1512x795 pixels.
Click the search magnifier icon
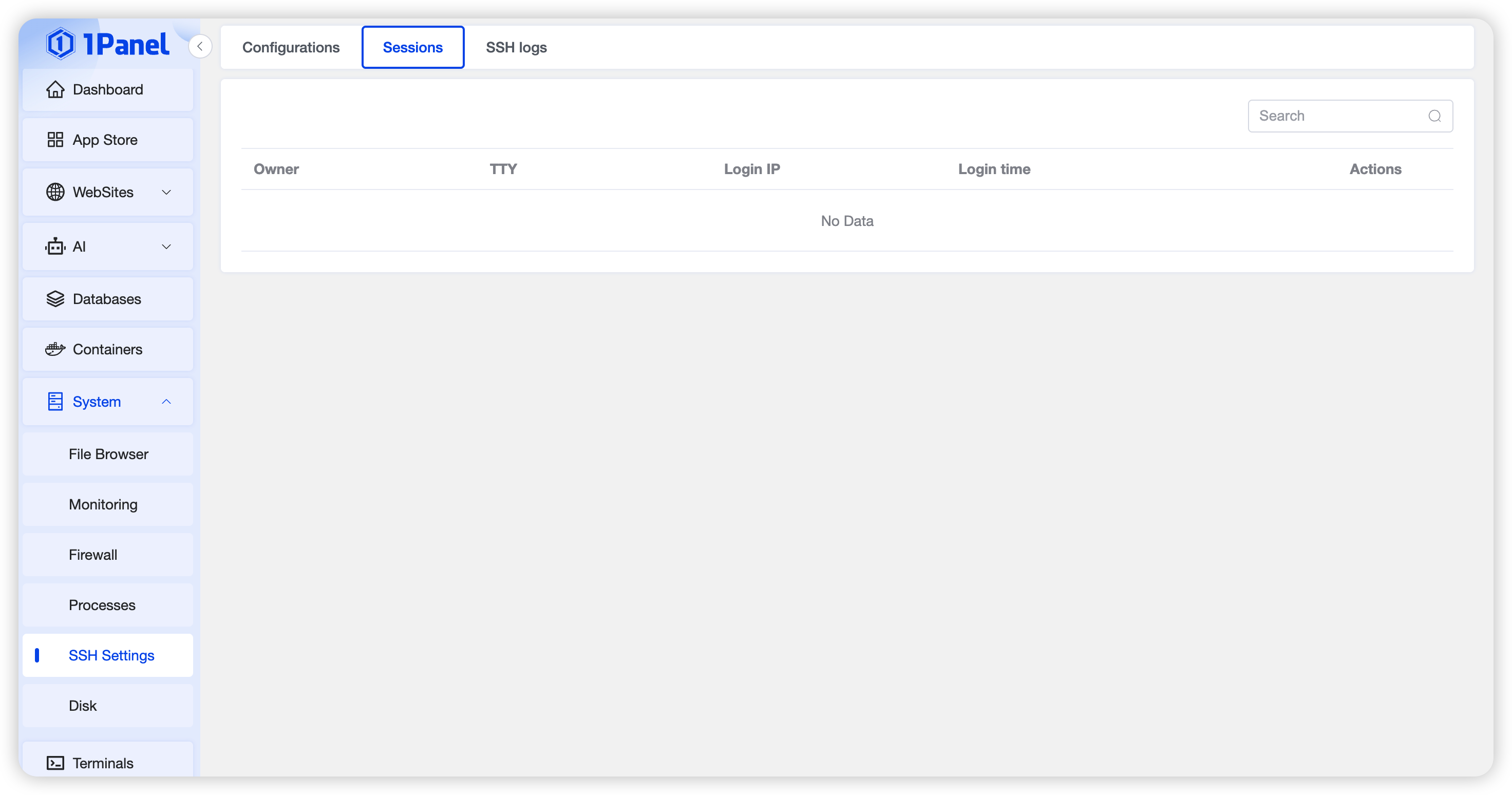point(1434,116)
